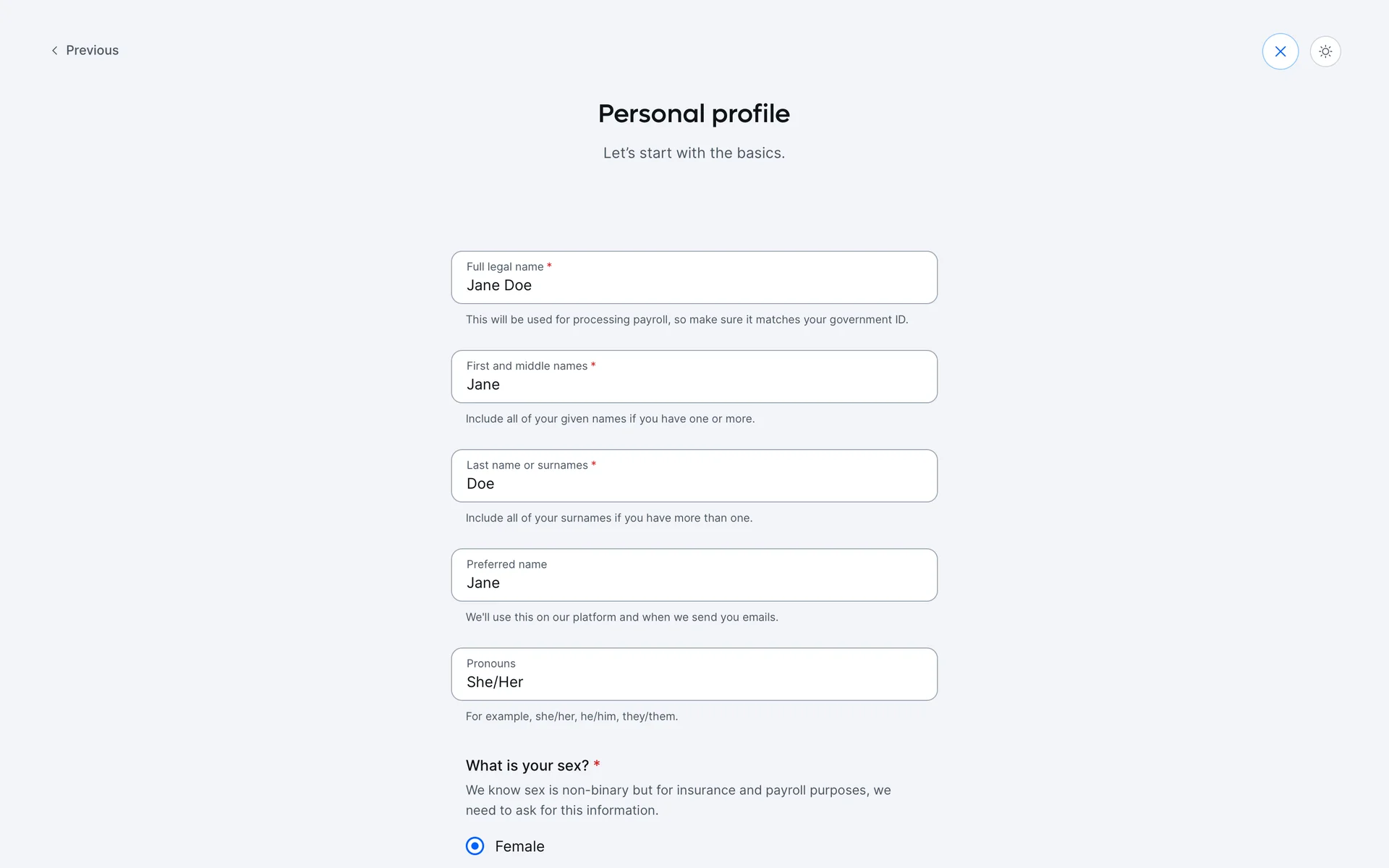
Task: Click the non-binary insurance explanation text
Action: 678,800
